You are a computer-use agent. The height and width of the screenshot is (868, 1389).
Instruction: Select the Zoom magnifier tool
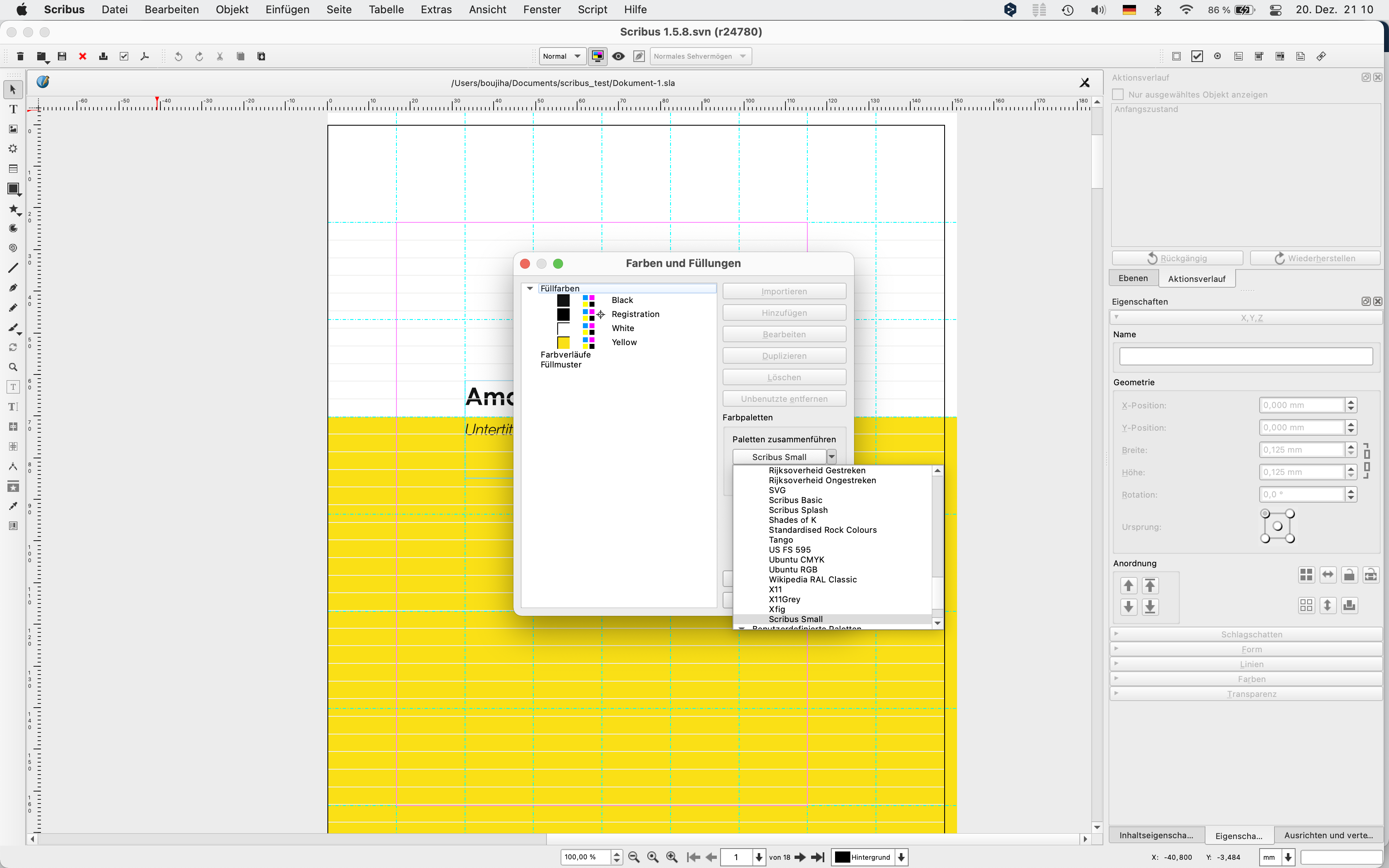13,367
